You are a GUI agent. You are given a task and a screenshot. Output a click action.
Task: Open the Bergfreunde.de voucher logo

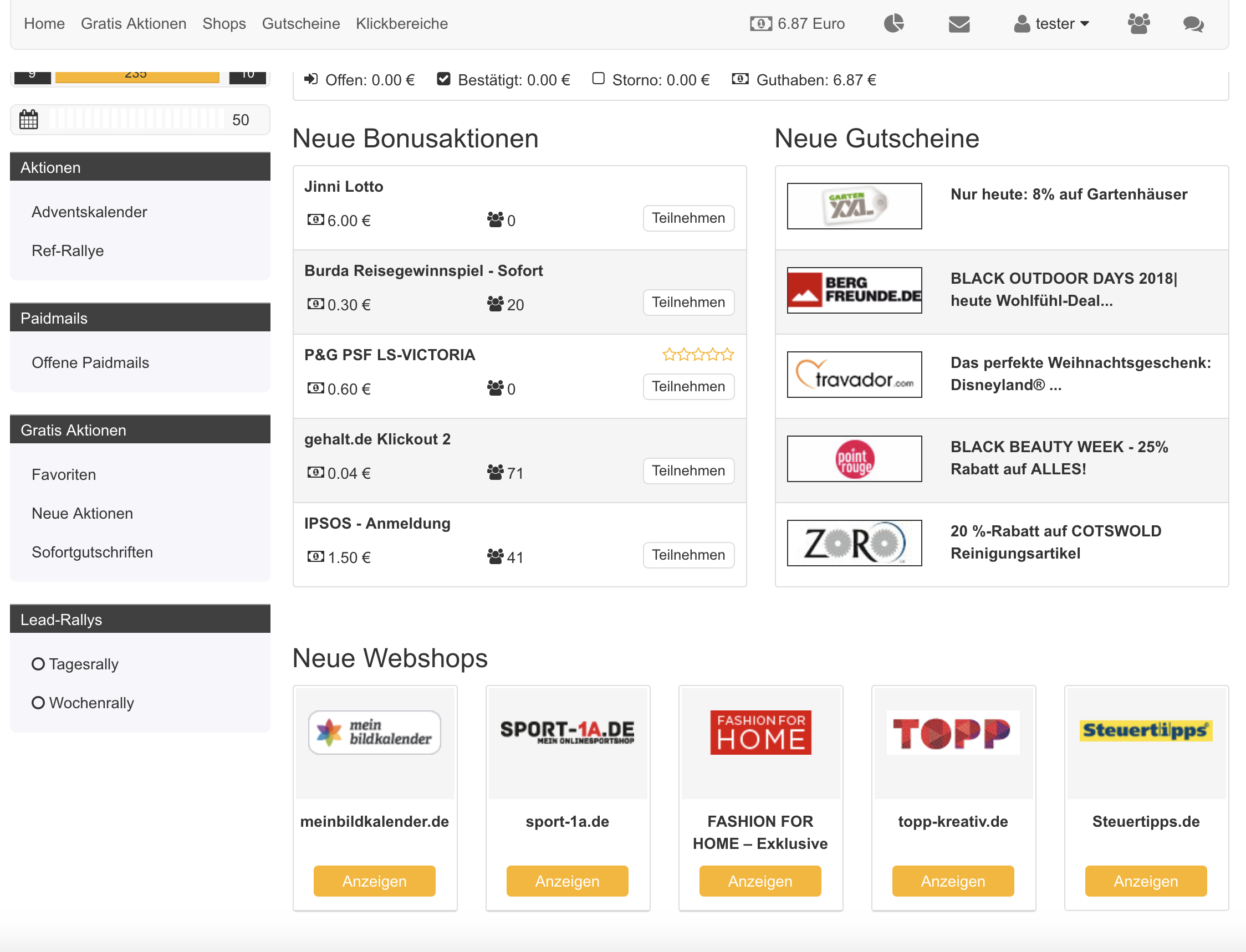(x=854, y=290)
